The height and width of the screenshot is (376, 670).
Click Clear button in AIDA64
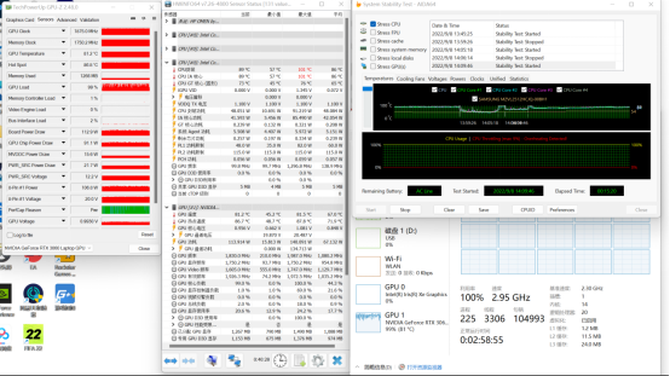(449, 210)
